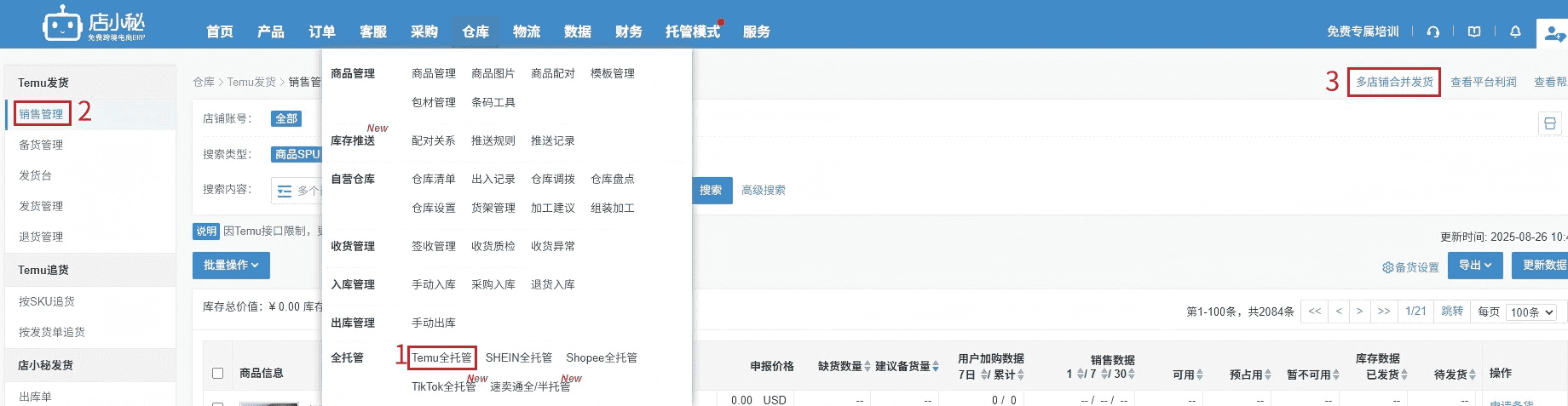Click the 店小秘 robot logo

pyautogui.click(x=94, y=24)
